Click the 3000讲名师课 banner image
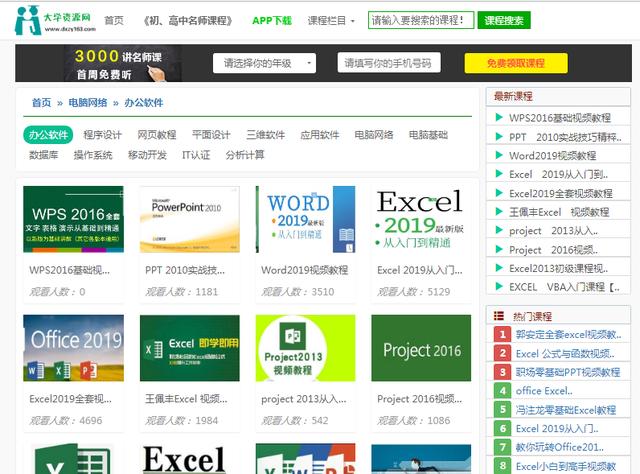Image resolution: width=640 pixels, height=474 pixels. tap(122, 63)
